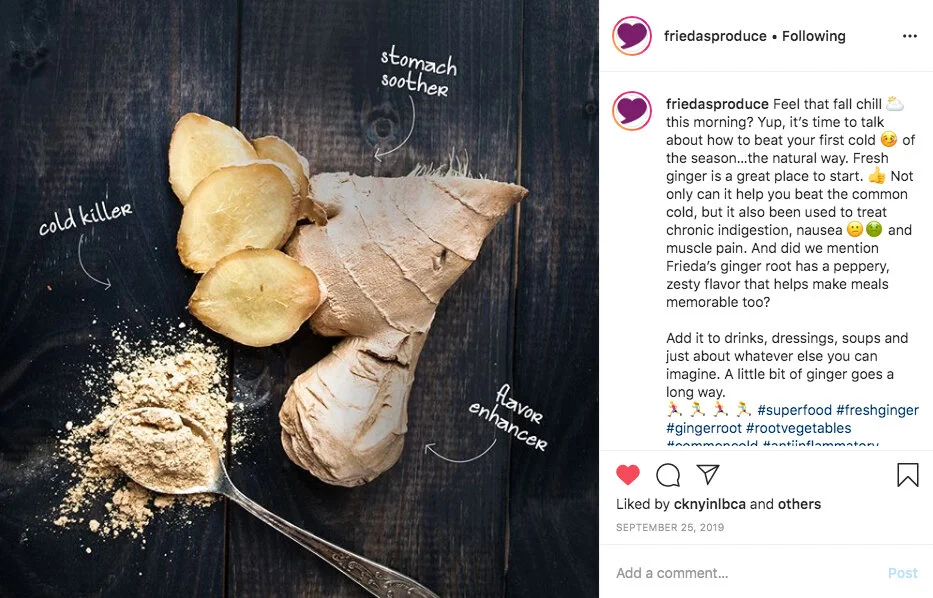Open the #freshginger hashtag
Image resolution: width=933 pixels, height=598 pixels.
click(877, 410)
